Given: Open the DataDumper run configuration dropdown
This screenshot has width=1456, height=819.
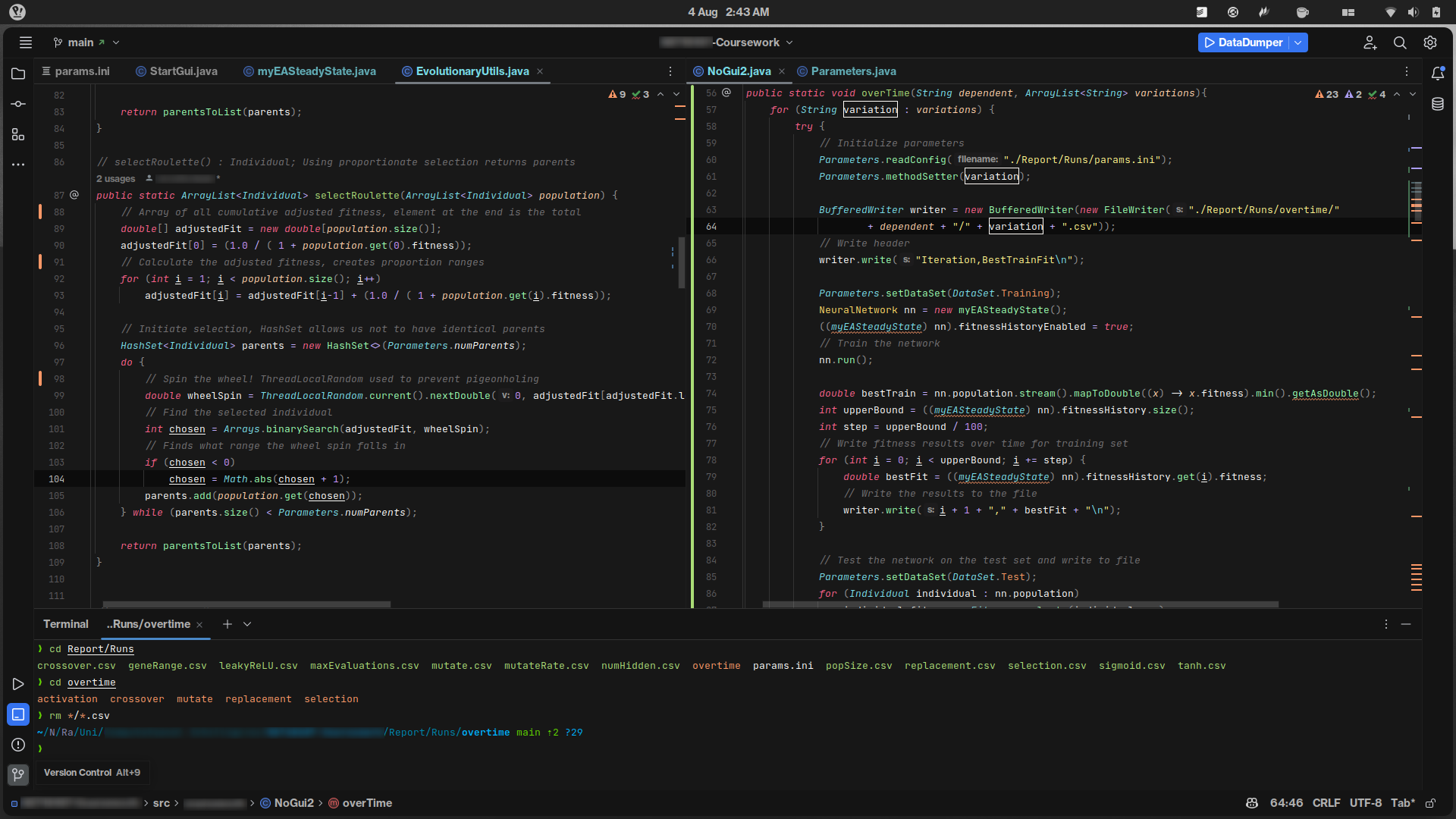Looking at the screenshot, I should tap(1298, 42).
